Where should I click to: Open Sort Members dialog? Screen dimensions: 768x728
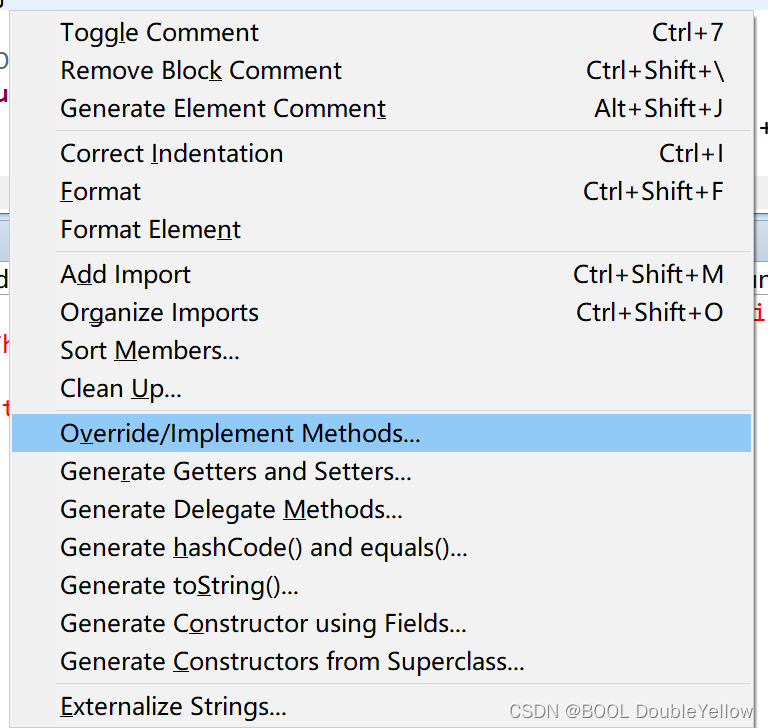pyautogui.click(x=150, y=351)
